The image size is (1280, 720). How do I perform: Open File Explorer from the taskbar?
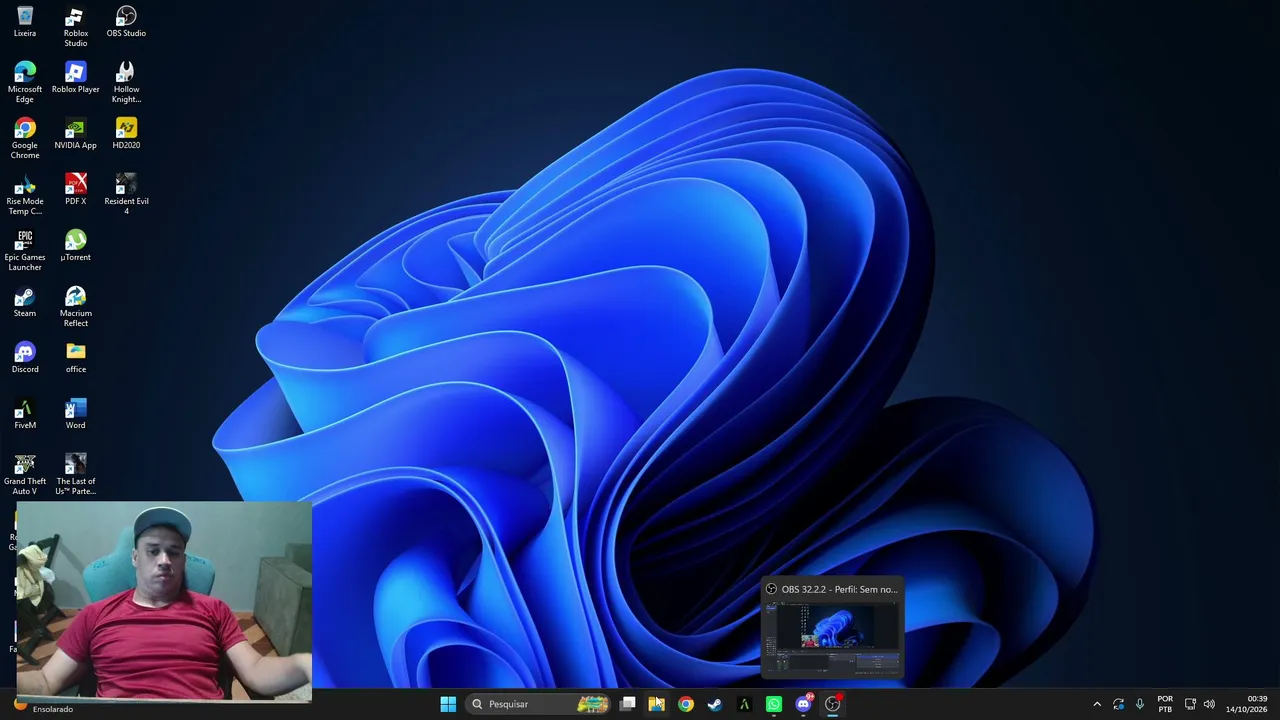pos(657,704)
